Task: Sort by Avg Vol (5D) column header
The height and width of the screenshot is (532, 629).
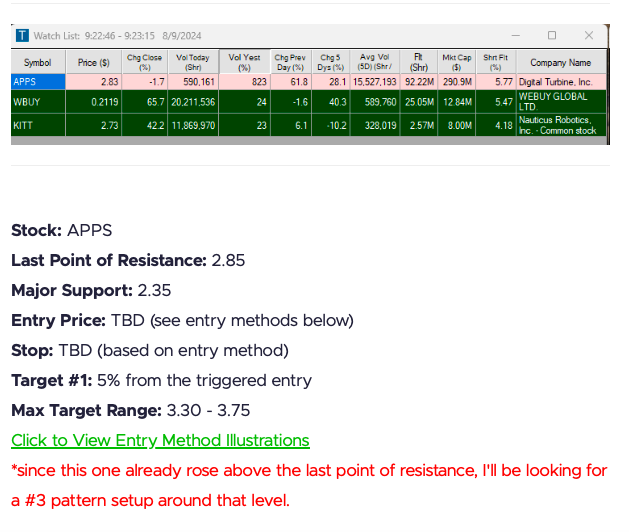Action: (x=375, y=63)
